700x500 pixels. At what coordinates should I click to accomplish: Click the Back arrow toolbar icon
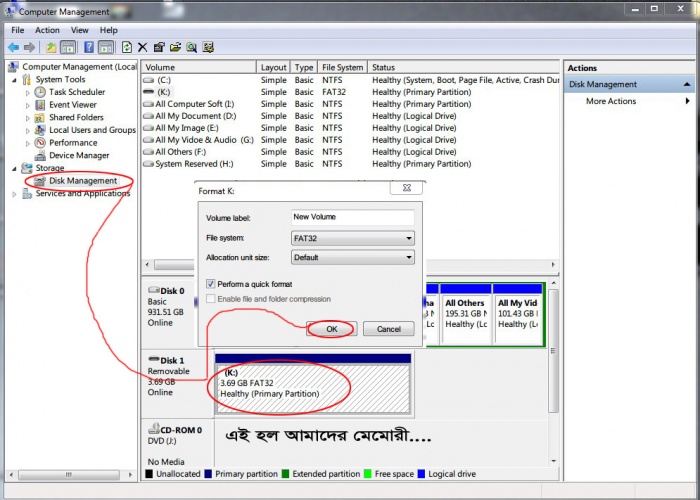pyautogui.click(x=13, y=47)
